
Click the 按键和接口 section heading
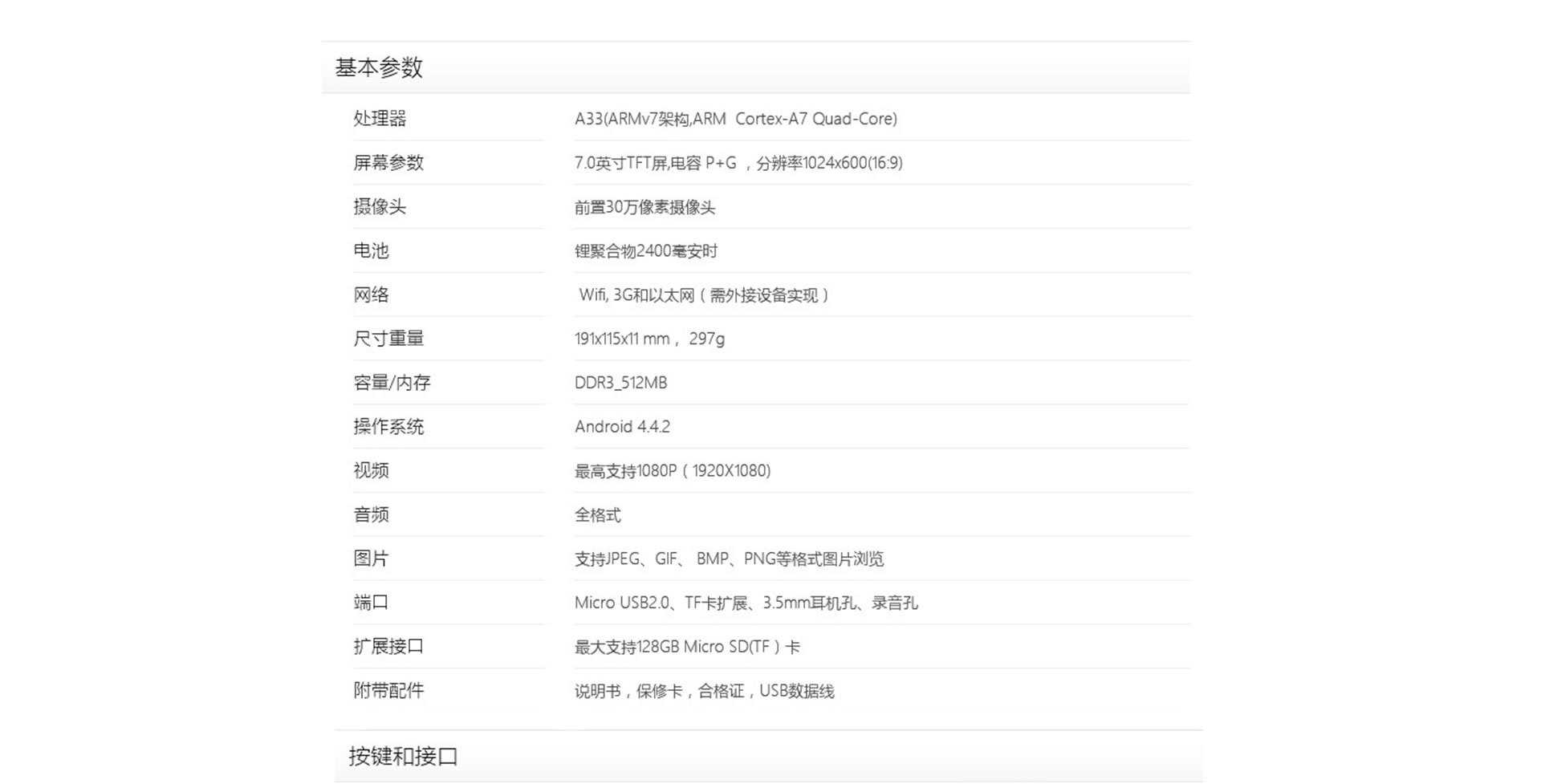click(x=403, y=756)
